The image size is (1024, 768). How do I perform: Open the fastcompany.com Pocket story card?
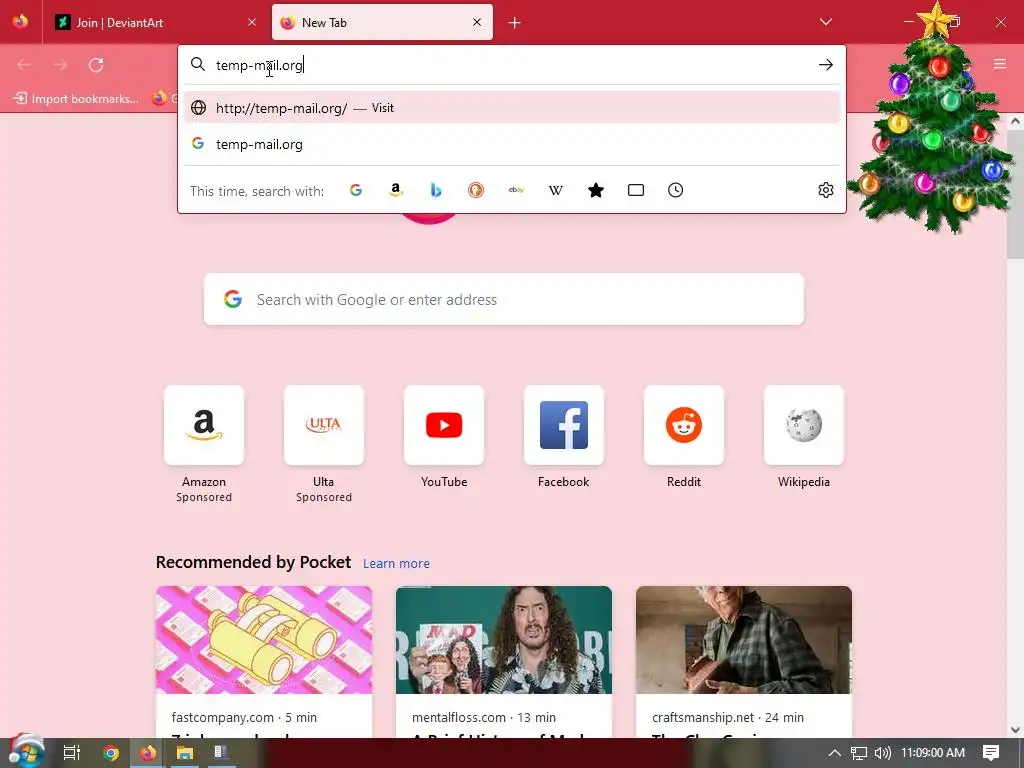click(x=264, y=662)
